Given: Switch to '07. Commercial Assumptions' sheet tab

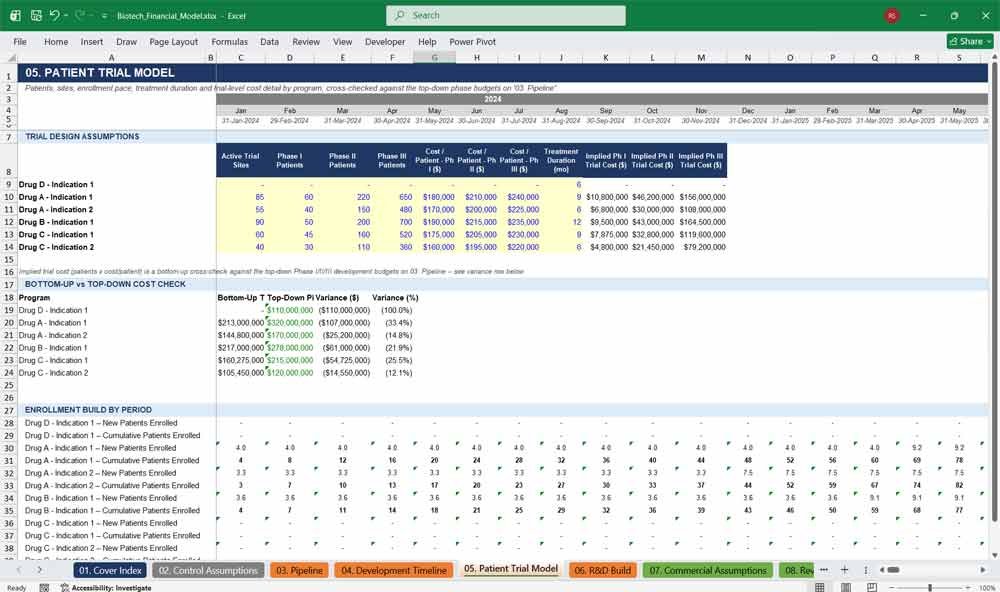Looking at the screenshot, I should [x=708, y=570].
